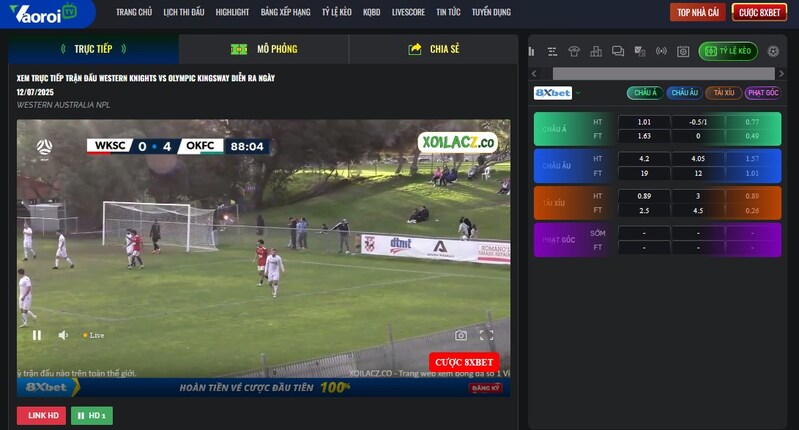Viewport: 799px width, 430px height.
Task: Open HIGHLIGHT menu item
Action: click(x=232, y=12)
